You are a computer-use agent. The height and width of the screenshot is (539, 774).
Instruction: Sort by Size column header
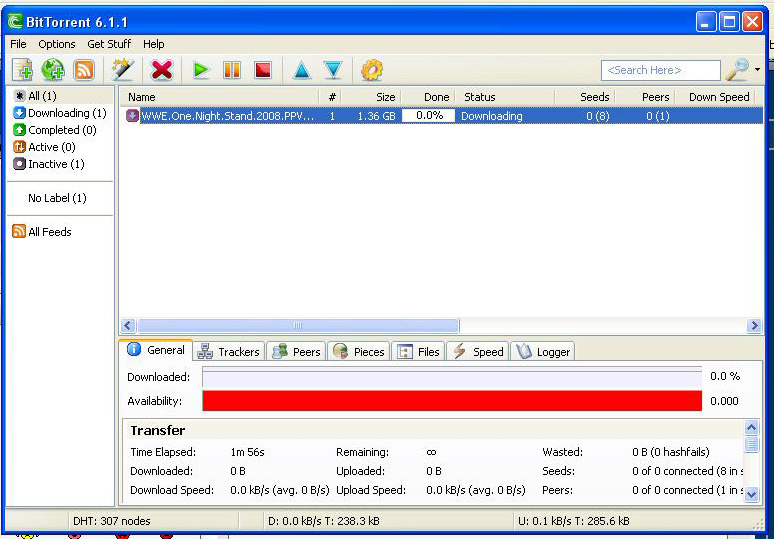pyautogui.click(x=371, y=97)
